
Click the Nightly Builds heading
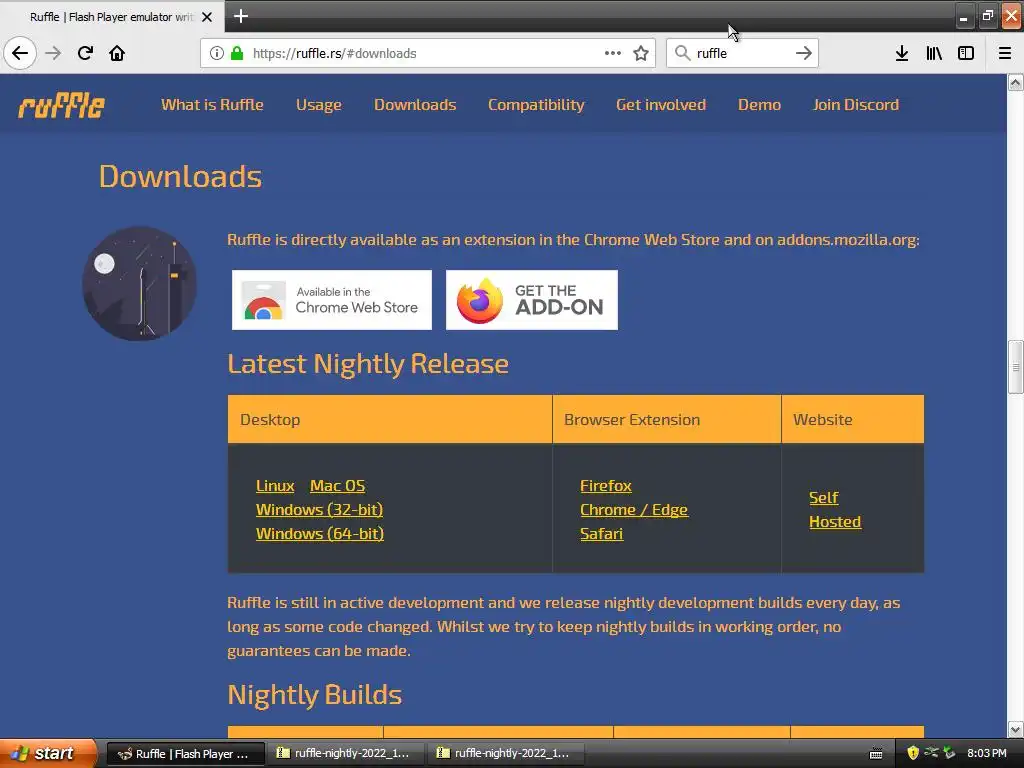point(314,695)
